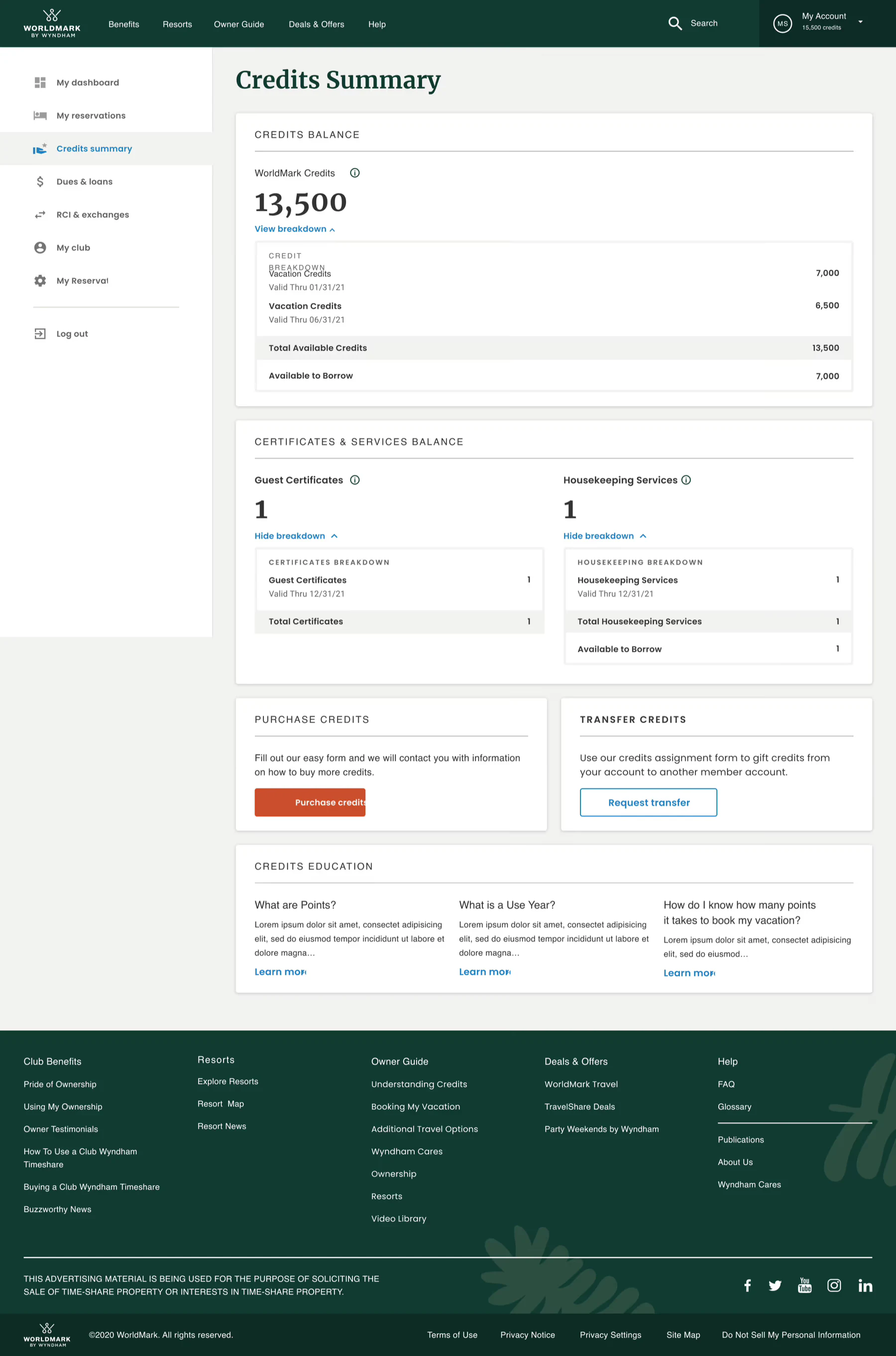Click the My Reservat gear icon
896x1356 pixels.
[40, 281]
